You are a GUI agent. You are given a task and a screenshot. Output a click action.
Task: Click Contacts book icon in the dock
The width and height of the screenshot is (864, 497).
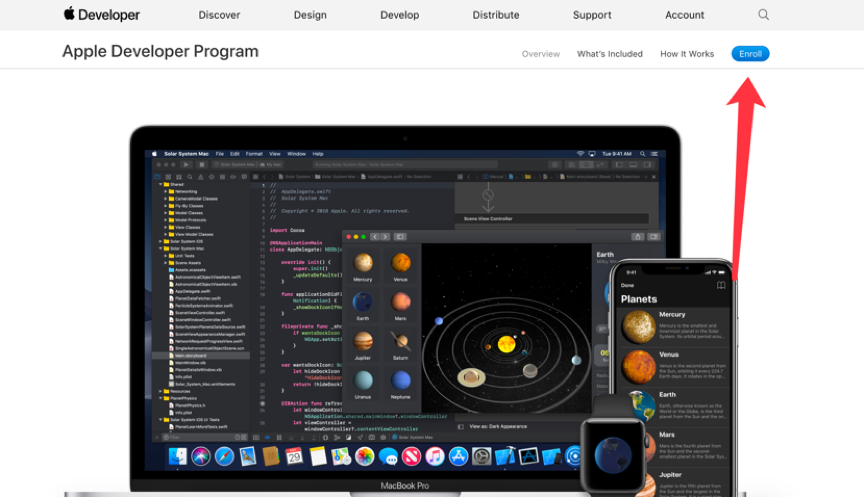coord(271,456)
